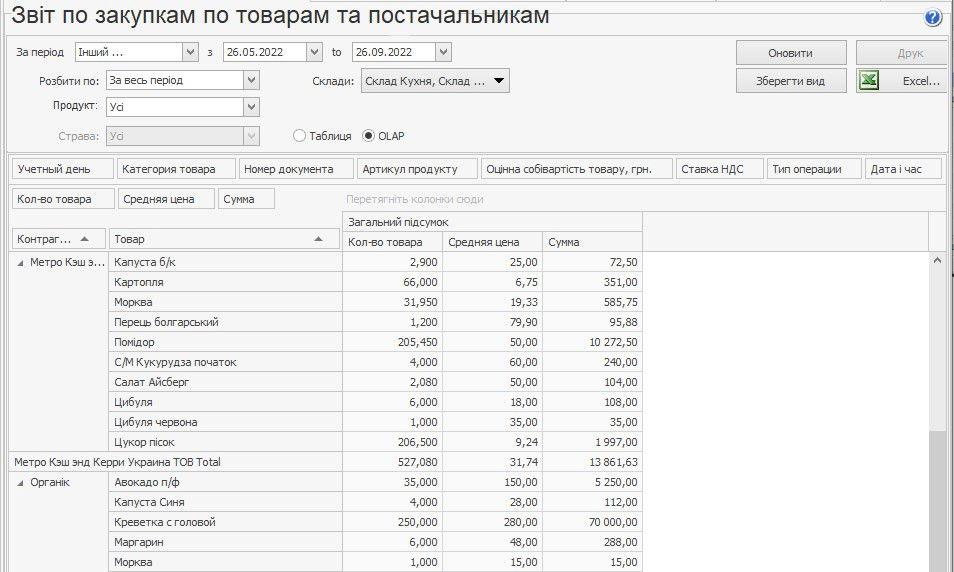Collapse the Метро Кэш supplier group
954x572 pixels.
point(21,262)
